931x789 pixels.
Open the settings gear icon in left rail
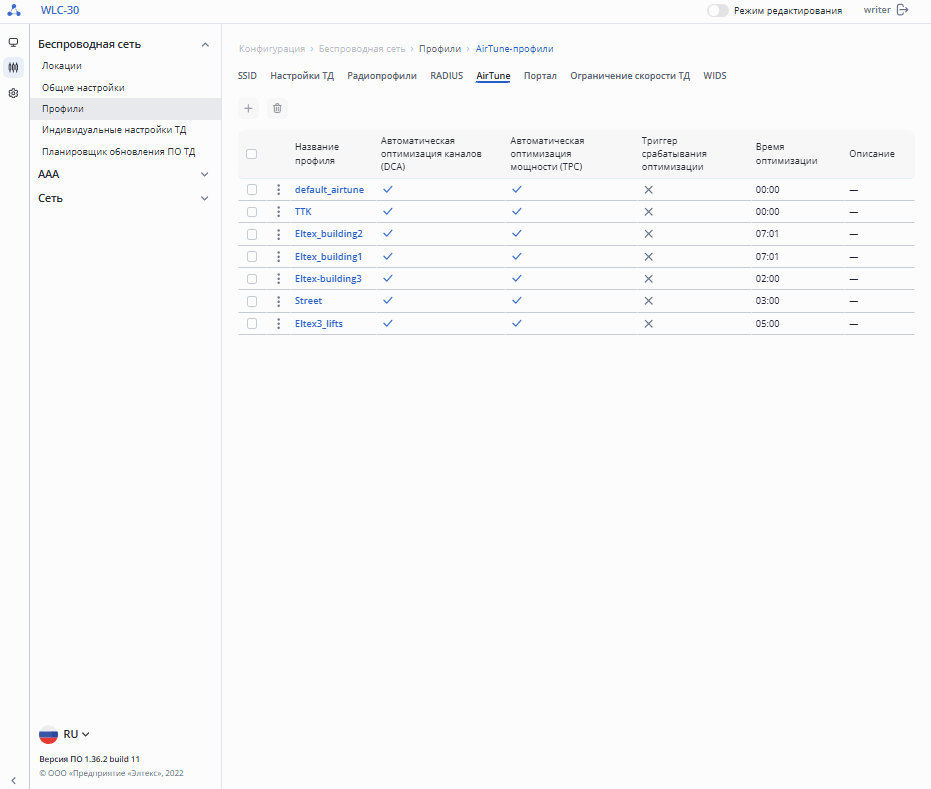tap(14, 93)
